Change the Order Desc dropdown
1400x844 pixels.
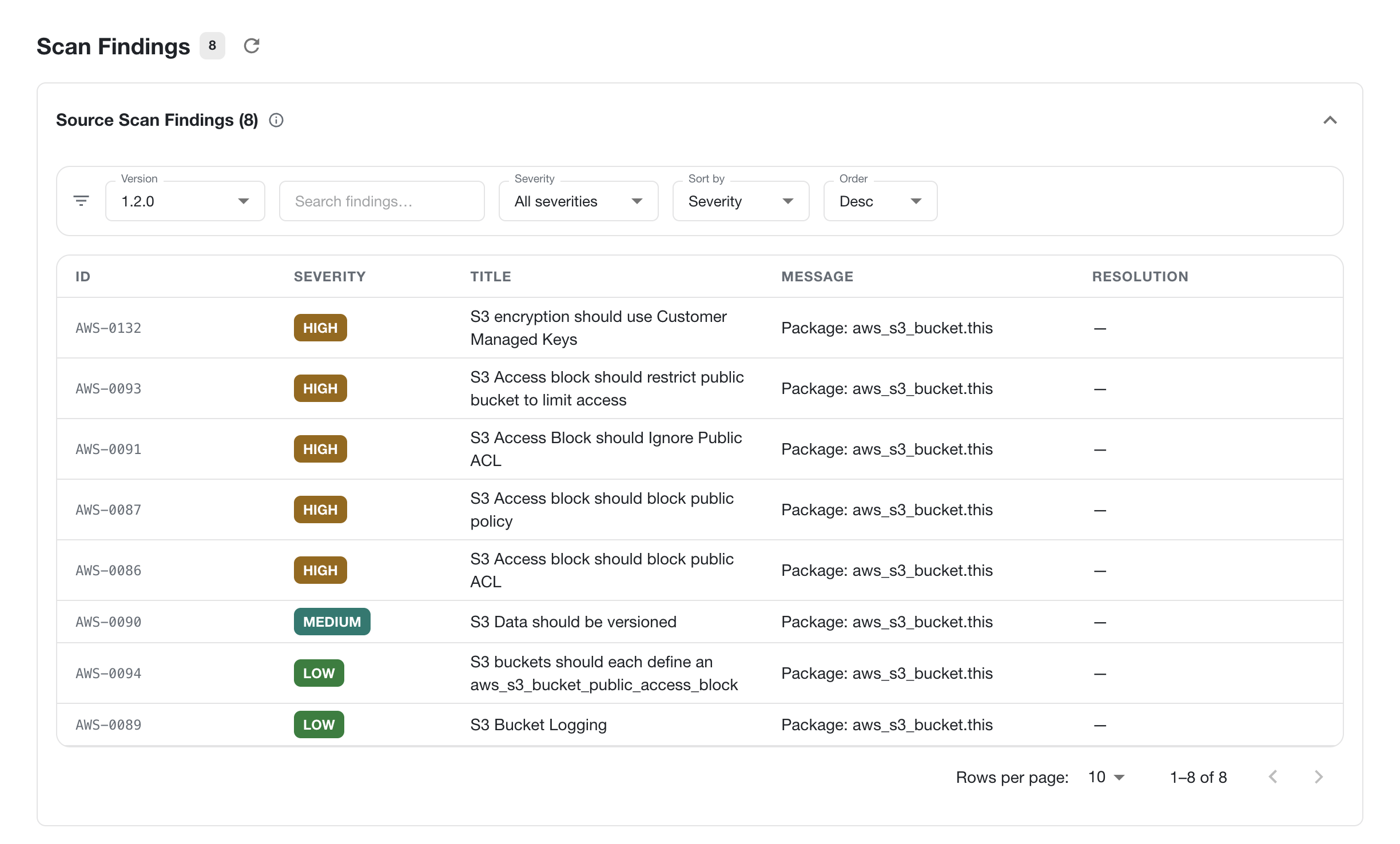(880, 201)
